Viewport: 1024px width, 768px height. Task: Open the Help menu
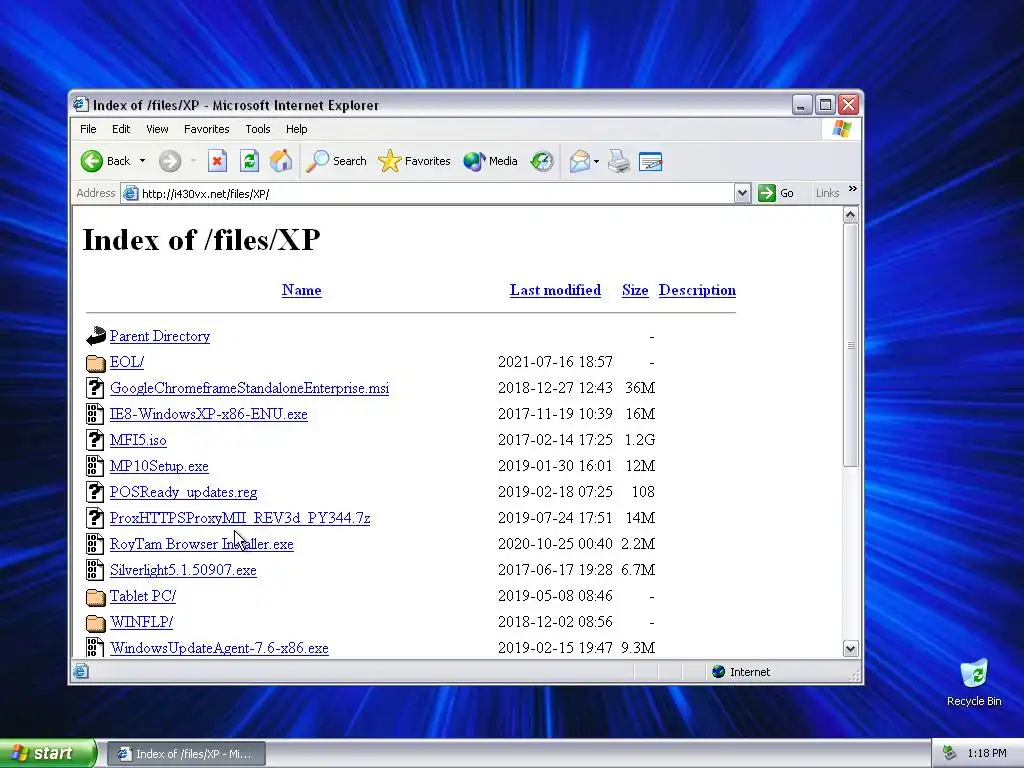pos(296,129)
